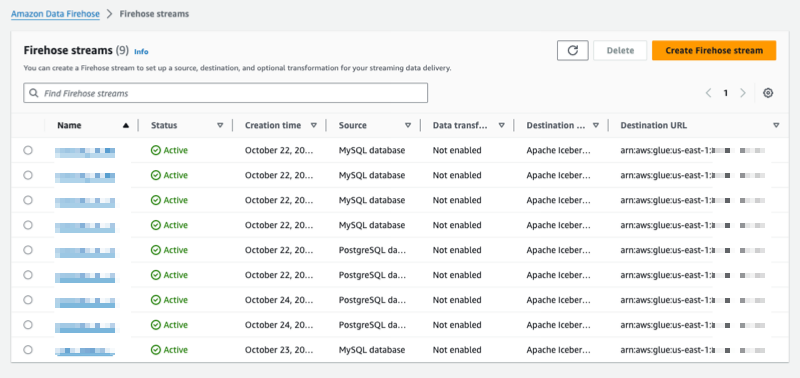Click the breadcrumb separator chevron icon
The width and height of the screenshot is (800, 378).
point(110,14)
